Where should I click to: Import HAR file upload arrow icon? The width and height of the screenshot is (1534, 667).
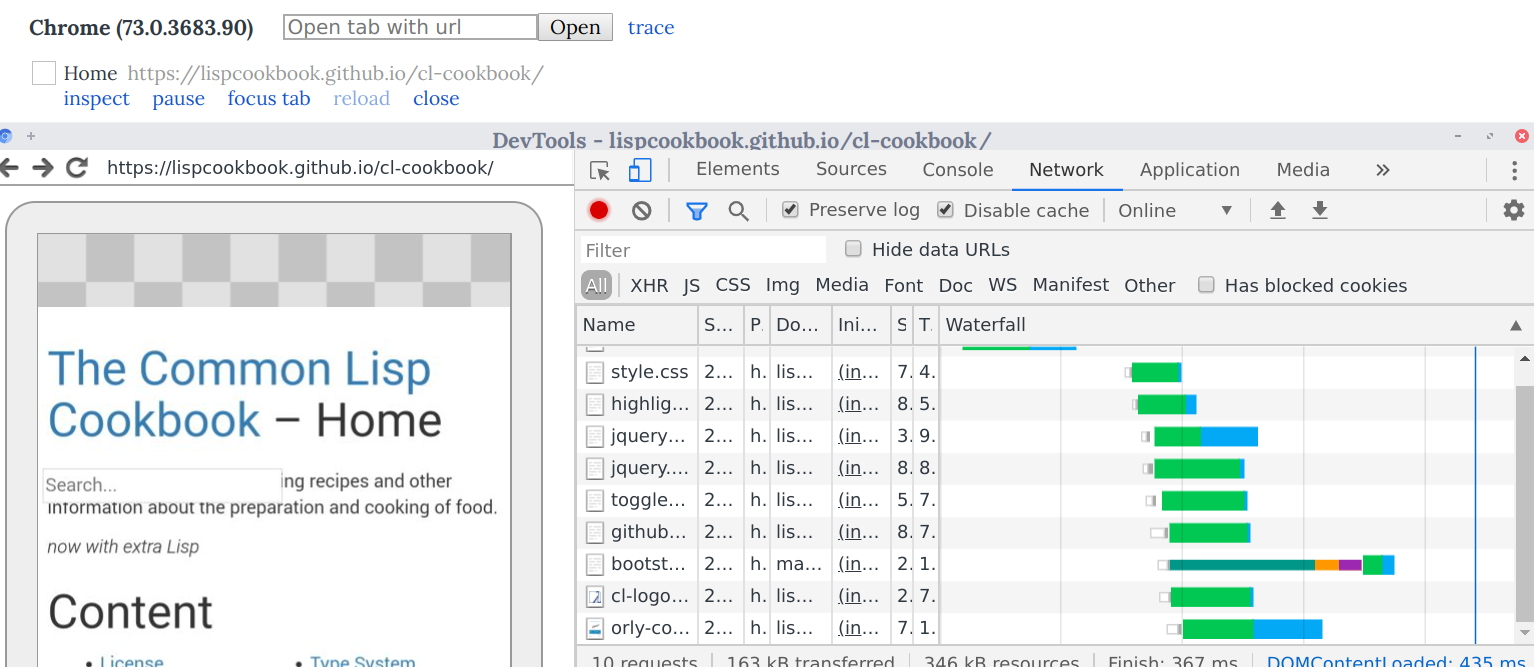[x=1277, y=210]
